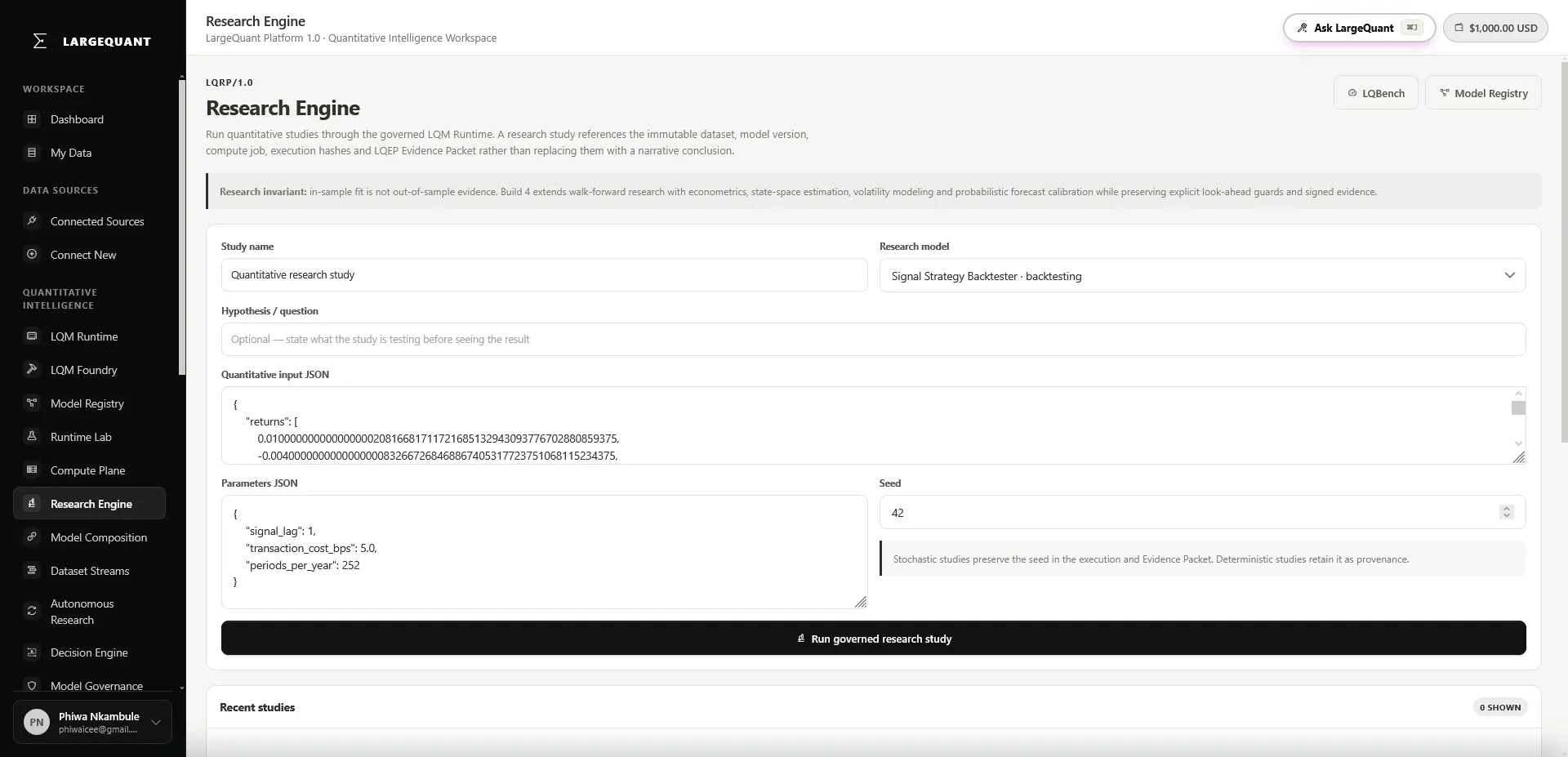Click the '0 SHOWN' badge
This screenshot has width=1568, height=757.
point(1500,707)
